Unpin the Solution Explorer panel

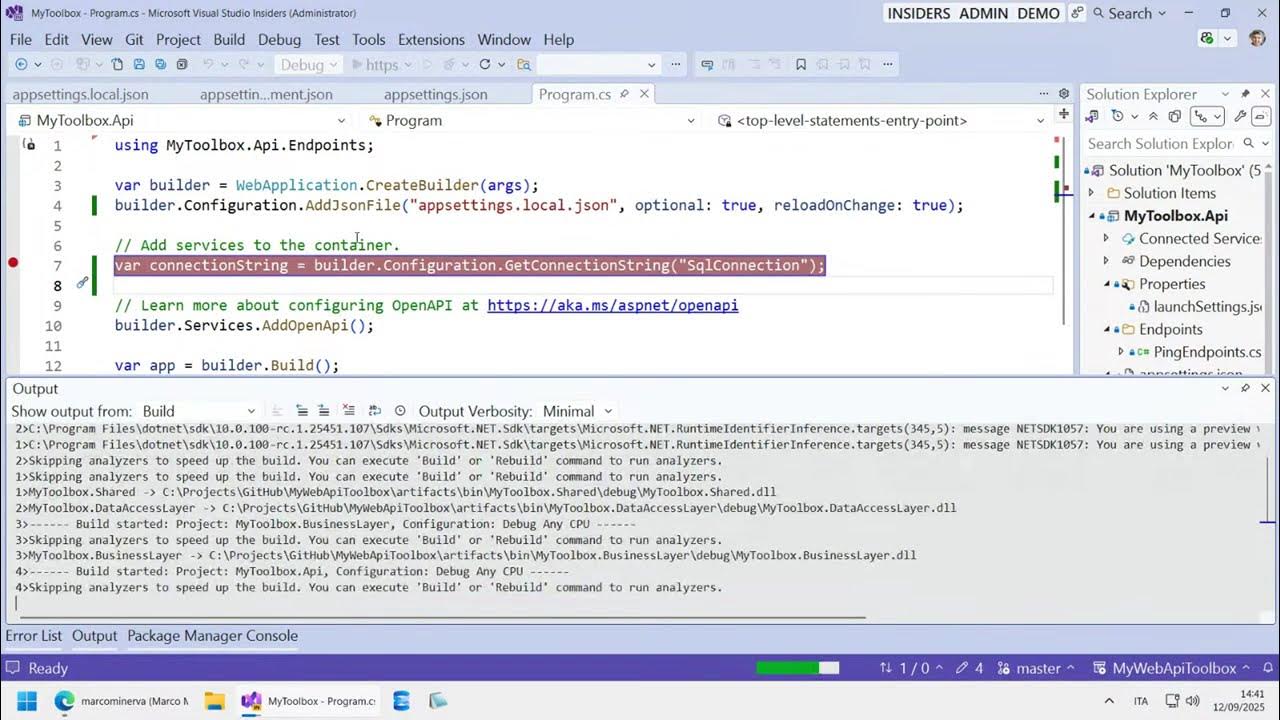[x=1245, y=93]
